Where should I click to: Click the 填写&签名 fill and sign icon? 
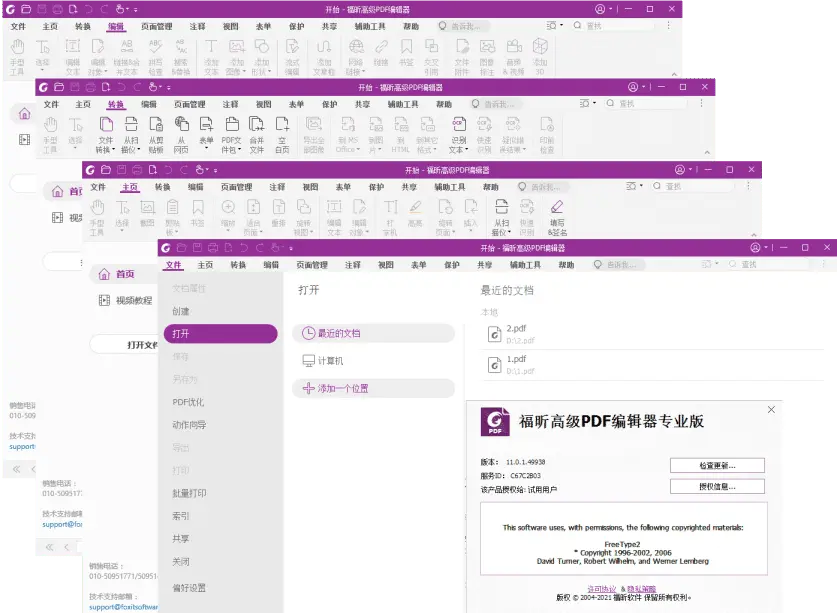556,207
